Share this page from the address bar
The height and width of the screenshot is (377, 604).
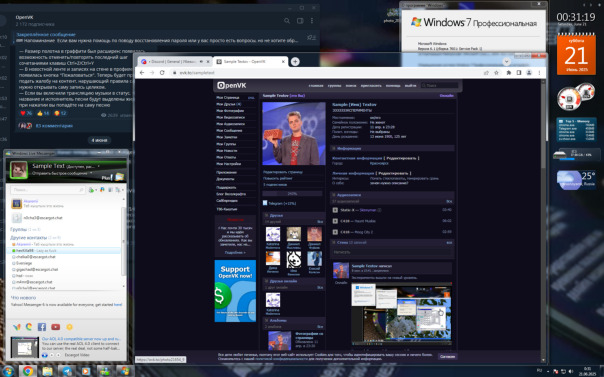point(486,72)
